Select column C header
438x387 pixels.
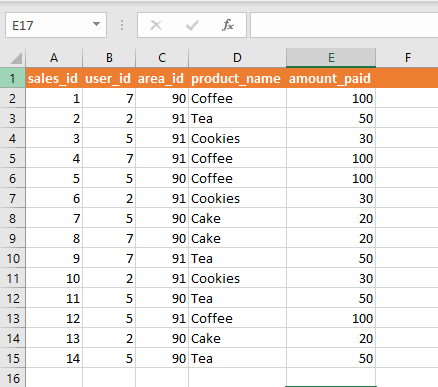click(x=162, y=58)
